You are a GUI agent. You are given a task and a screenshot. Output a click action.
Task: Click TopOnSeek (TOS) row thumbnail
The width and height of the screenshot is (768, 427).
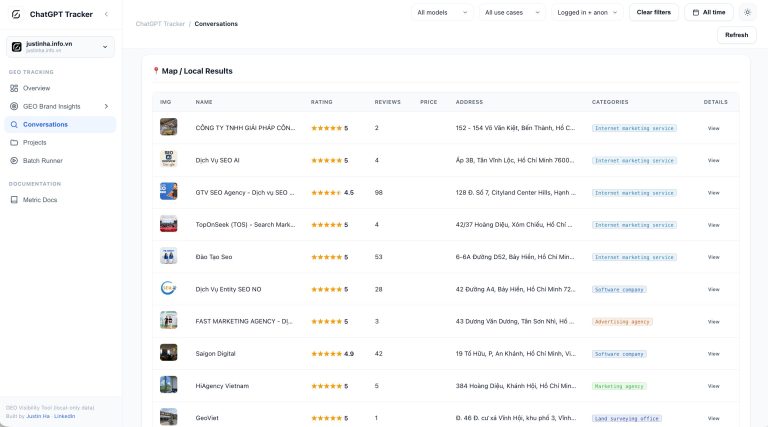tap(168, 224)
